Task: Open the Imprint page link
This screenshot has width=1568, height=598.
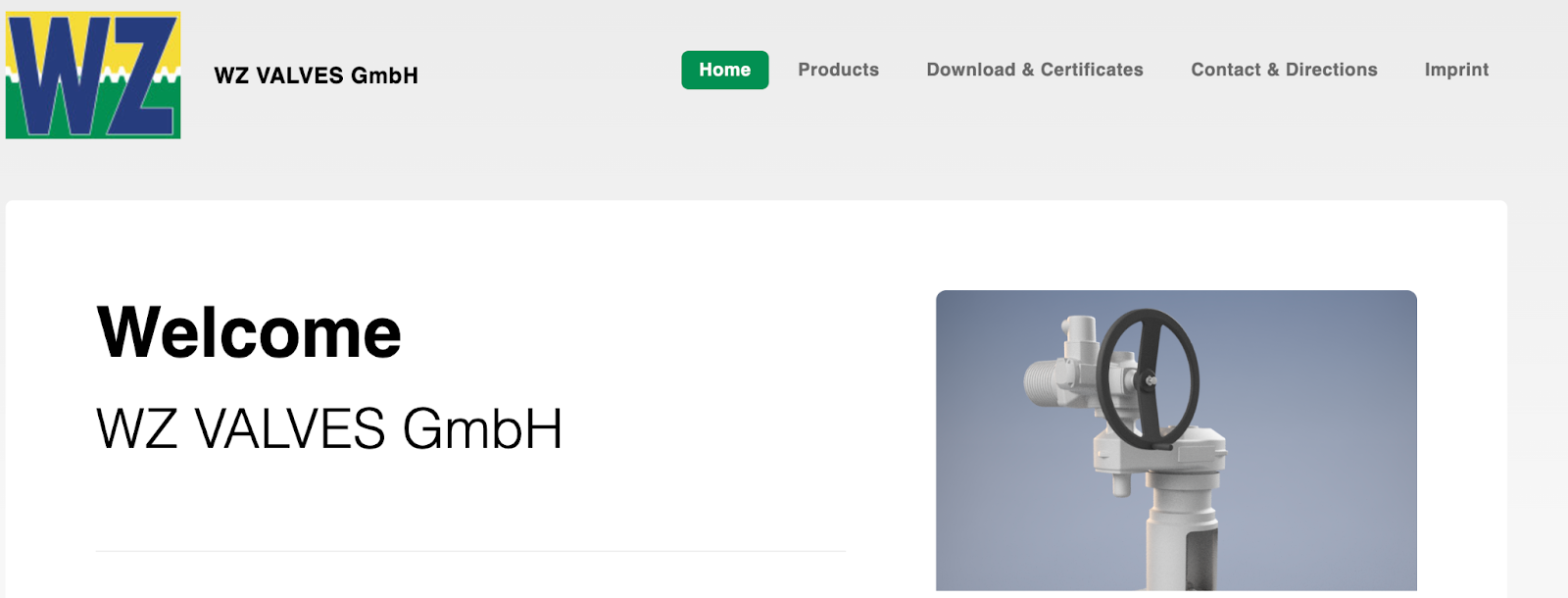Action: pos(1456,70)
